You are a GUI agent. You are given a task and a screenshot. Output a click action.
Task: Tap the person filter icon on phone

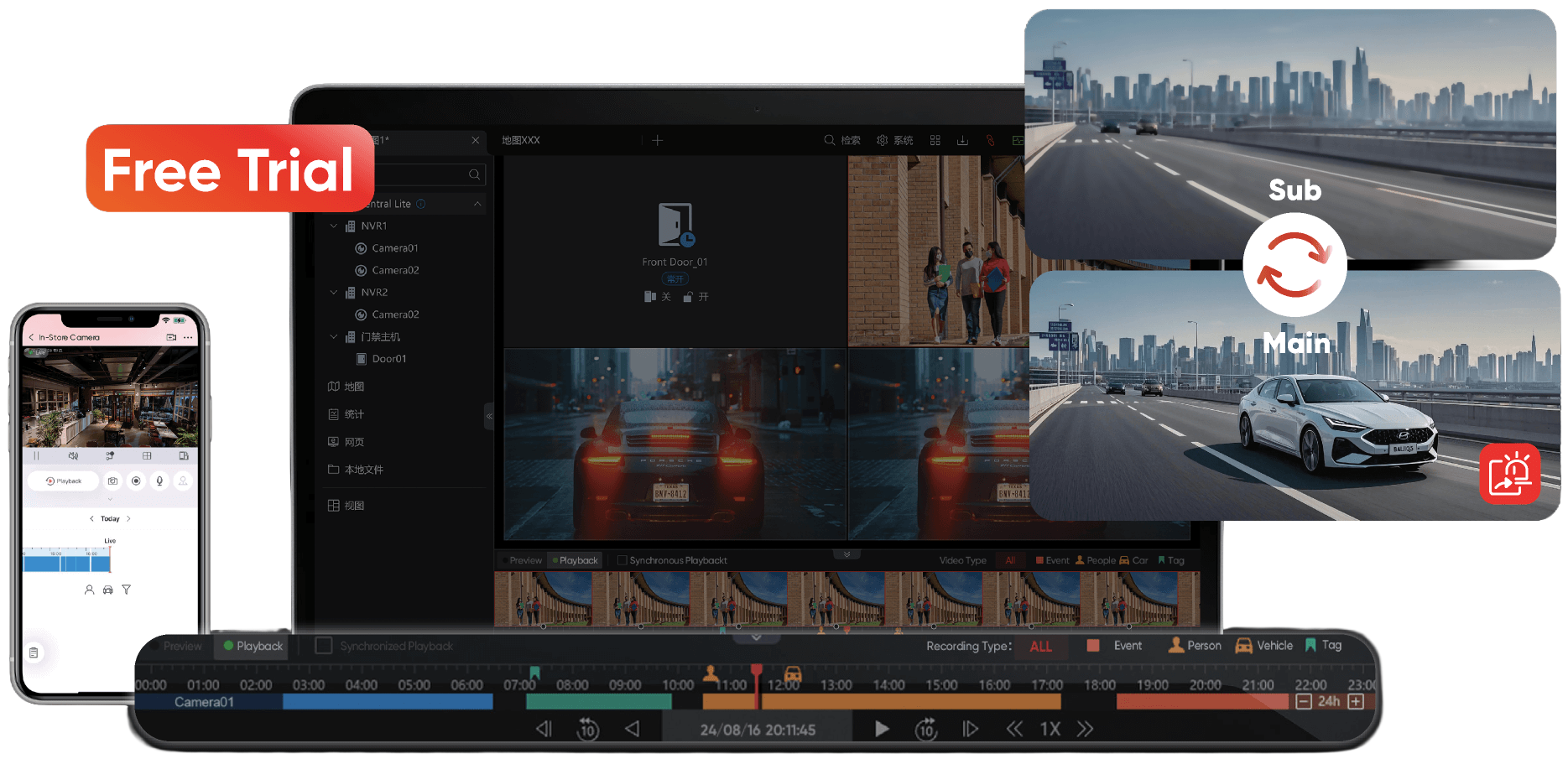tap(89, 590)
